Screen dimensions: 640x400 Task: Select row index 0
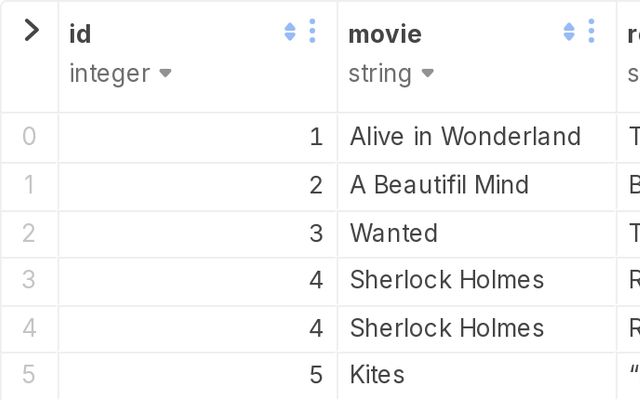tap(29, 136)
